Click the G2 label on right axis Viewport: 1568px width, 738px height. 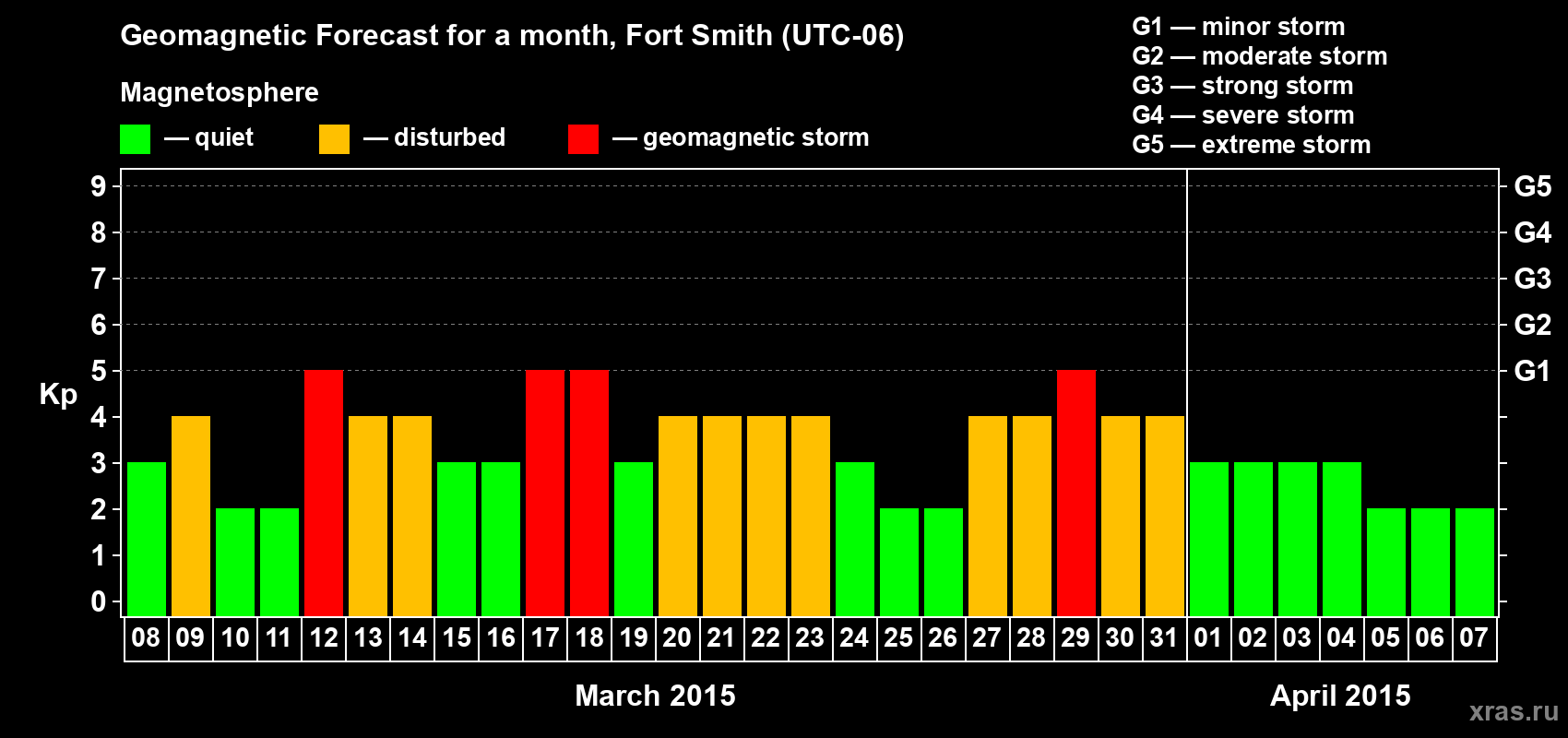point(1532,325)
